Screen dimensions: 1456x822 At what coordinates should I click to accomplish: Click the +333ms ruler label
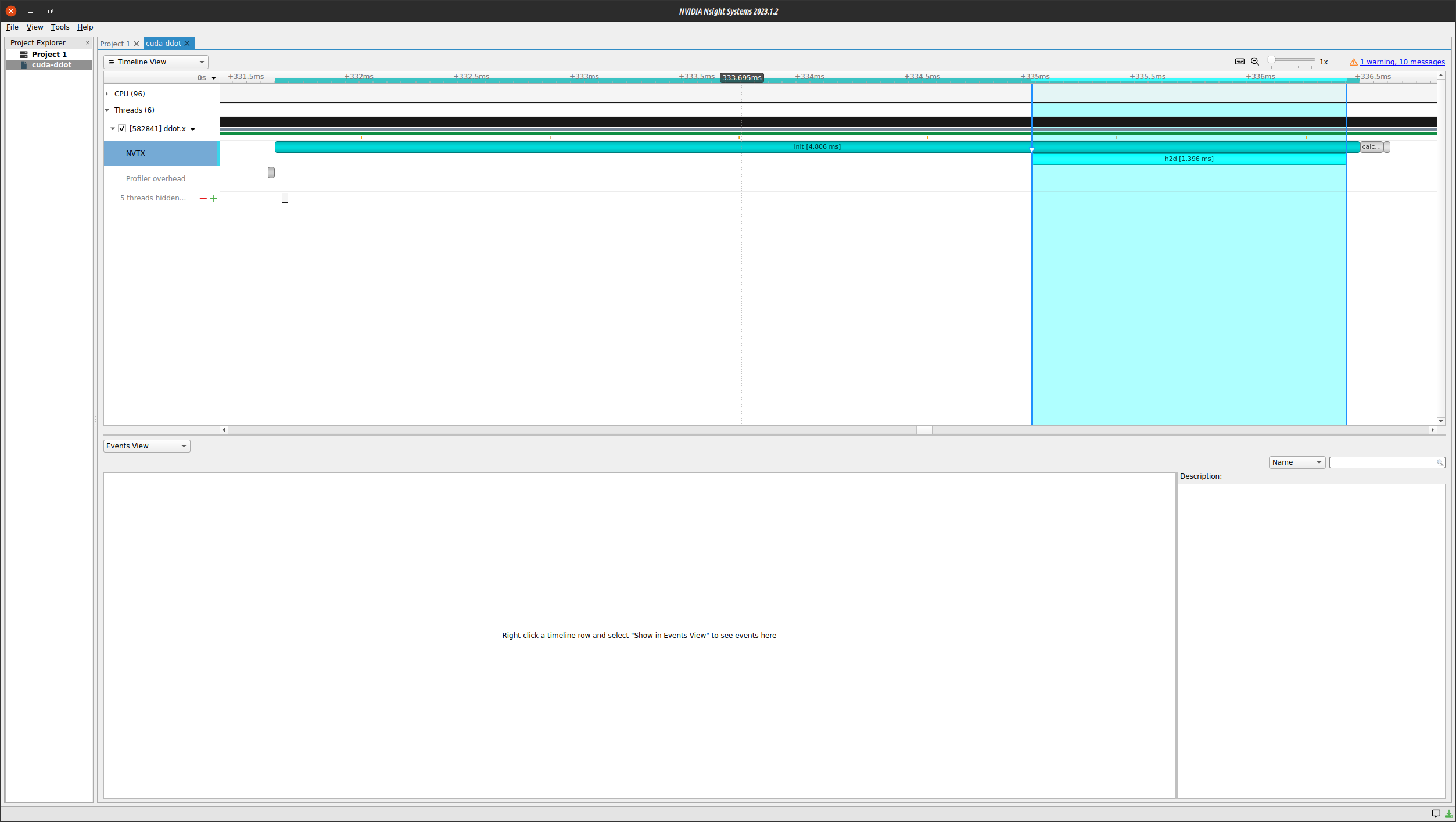click(x=584, y=77)
